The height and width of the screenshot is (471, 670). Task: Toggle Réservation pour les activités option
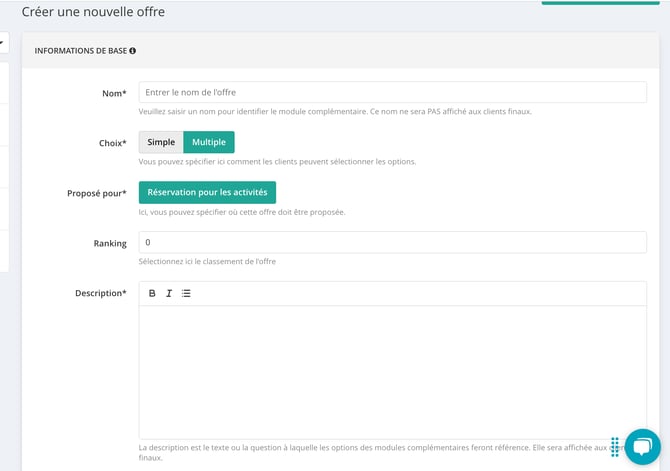207,192
